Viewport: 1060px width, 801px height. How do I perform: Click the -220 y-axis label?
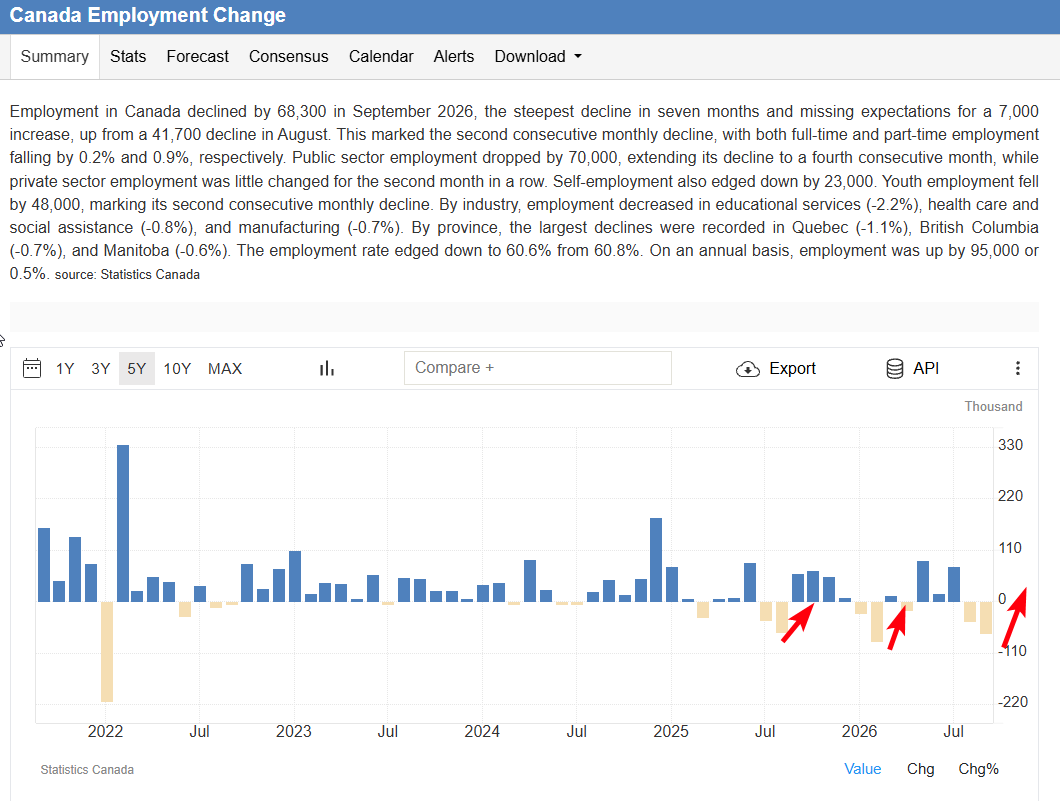1013,702
